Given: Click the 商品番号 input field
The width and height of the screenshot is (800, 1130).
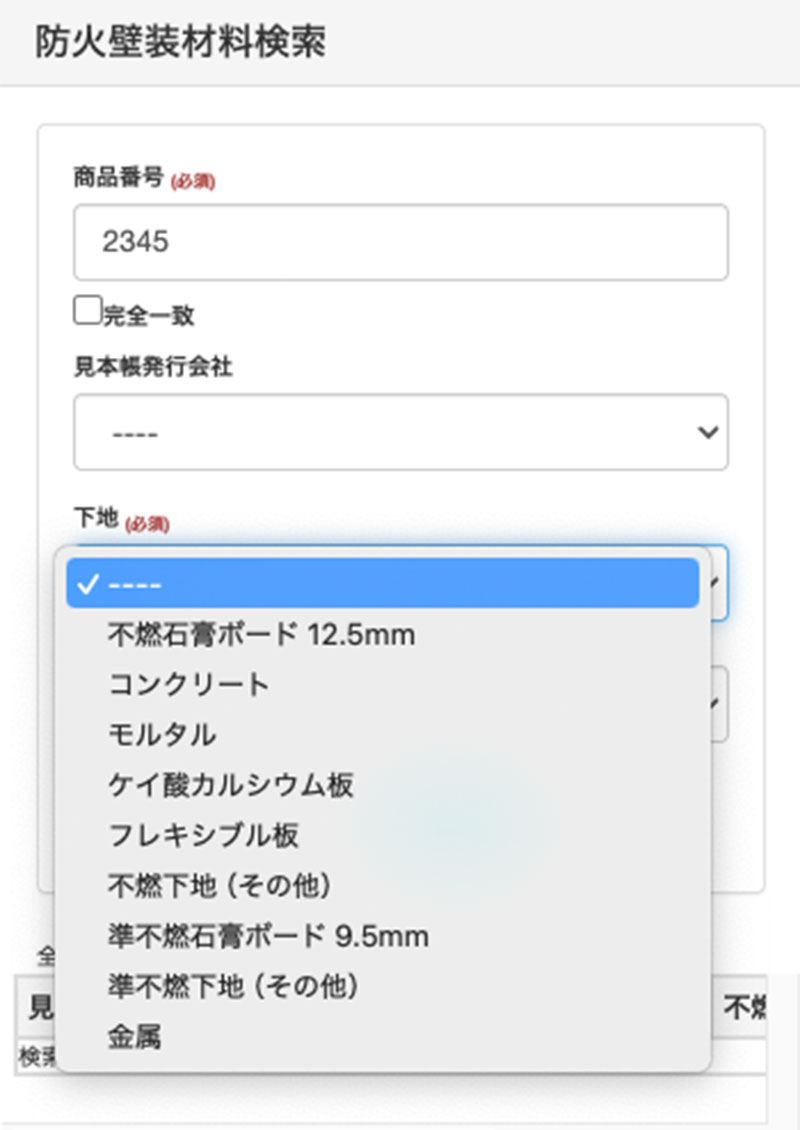Looking at the screenshot, I should click(400, 242).
